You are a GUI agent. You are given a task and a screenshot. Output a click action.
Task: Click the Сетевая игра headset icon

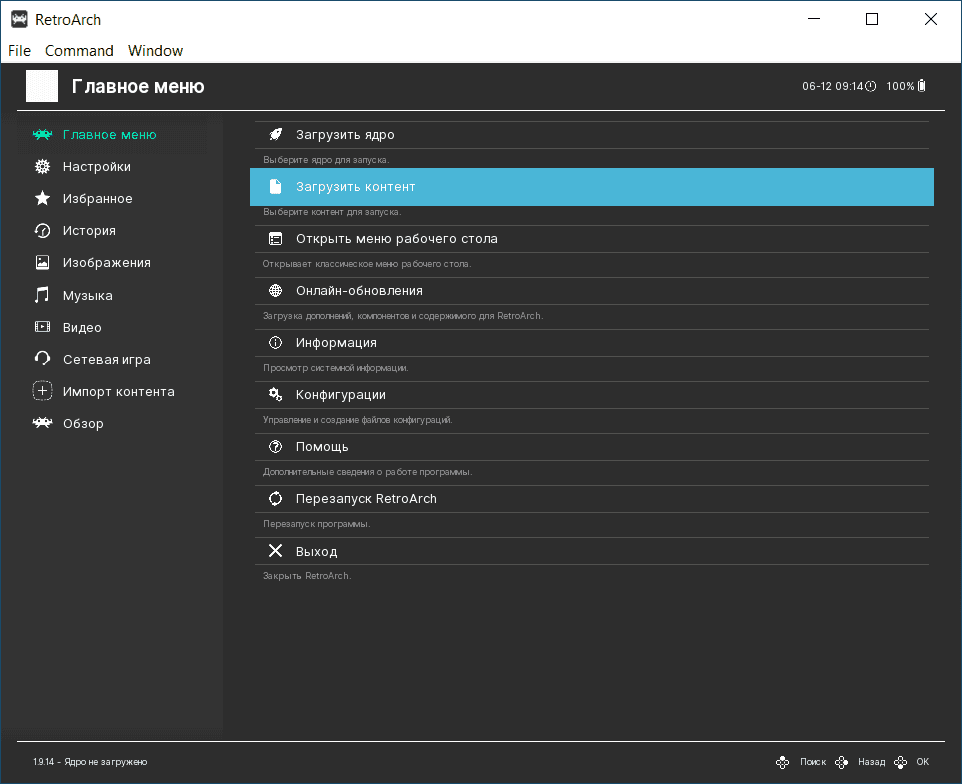42,358
